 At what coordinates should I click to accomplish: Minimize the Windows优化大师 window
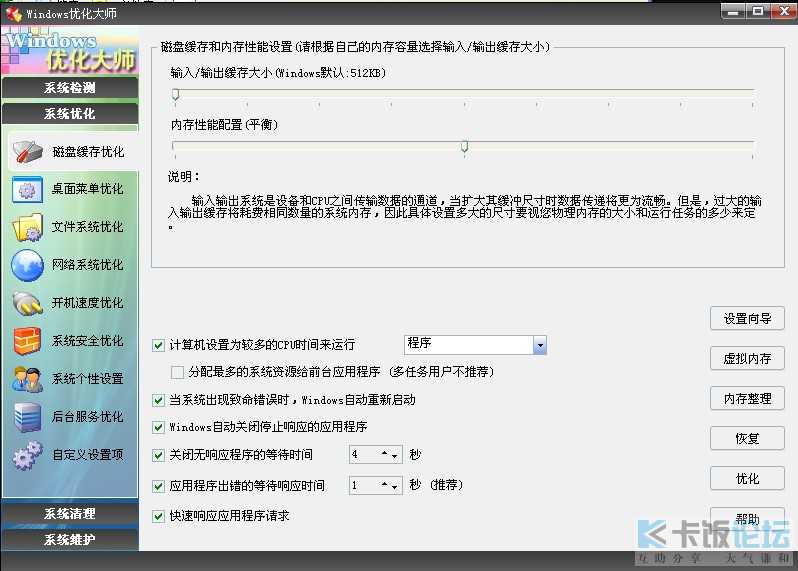733,11
